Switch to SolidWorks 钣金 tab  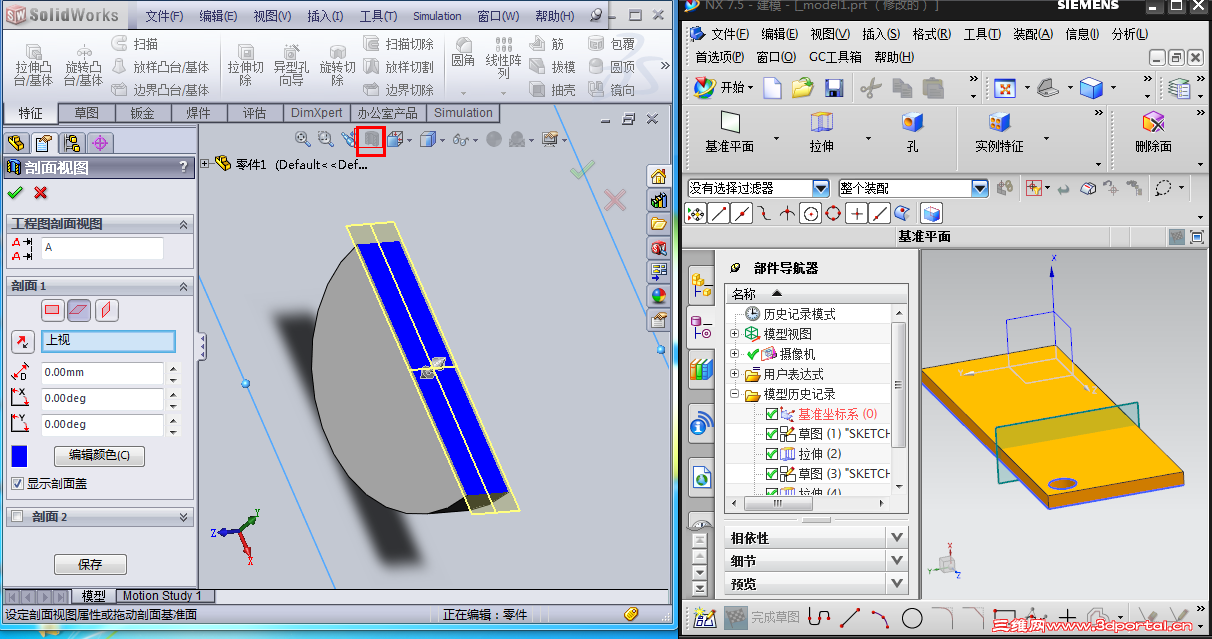[x=143, y=113]
